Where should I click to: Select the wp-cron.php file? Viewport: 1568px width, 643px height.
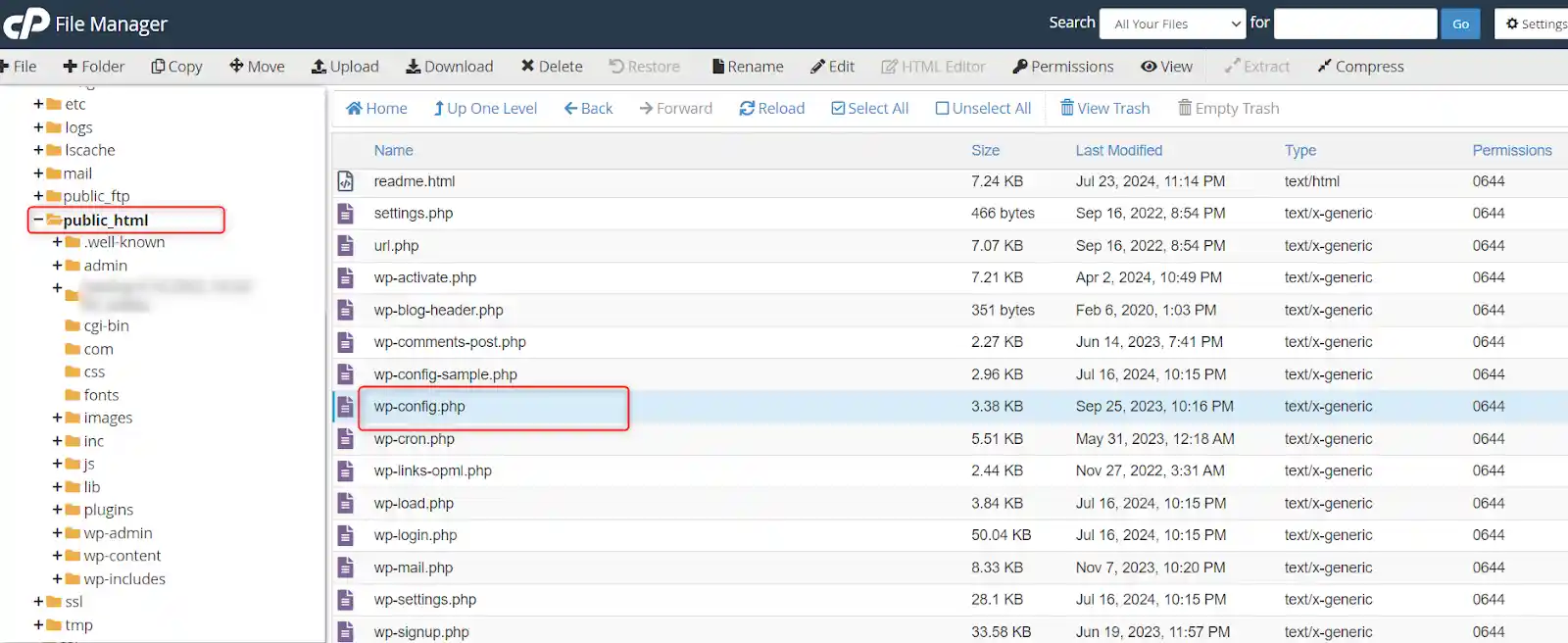click(x=414, y=439)
